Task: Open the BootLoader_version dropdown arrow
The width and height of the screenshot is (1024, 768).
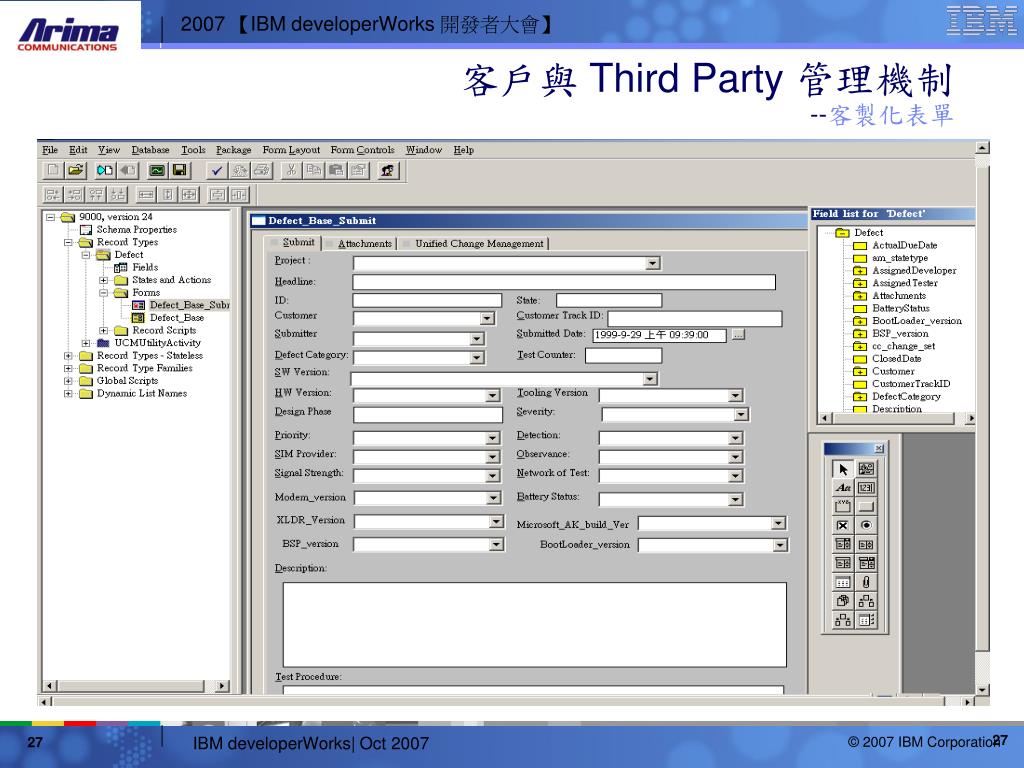Action: coord(780,545)
